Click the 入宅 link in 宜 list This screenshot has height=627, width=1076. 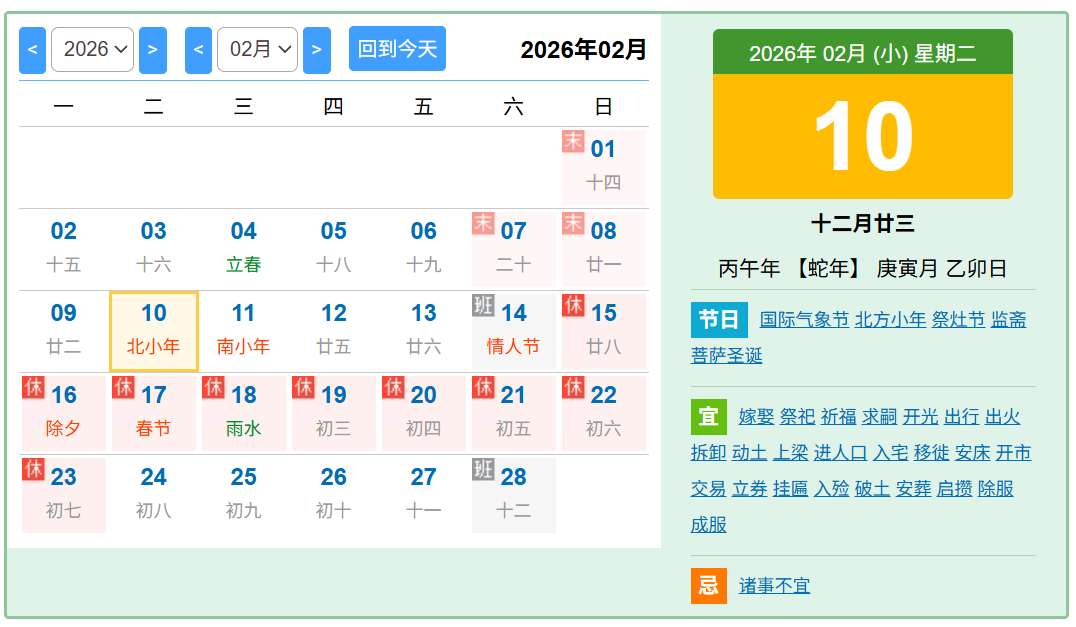890,453
